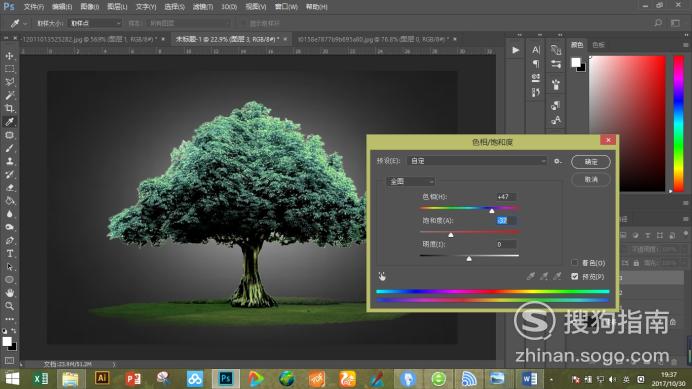Select the Path Selection arrow tool
Screen dimensions: 692x389
(9, 267)
